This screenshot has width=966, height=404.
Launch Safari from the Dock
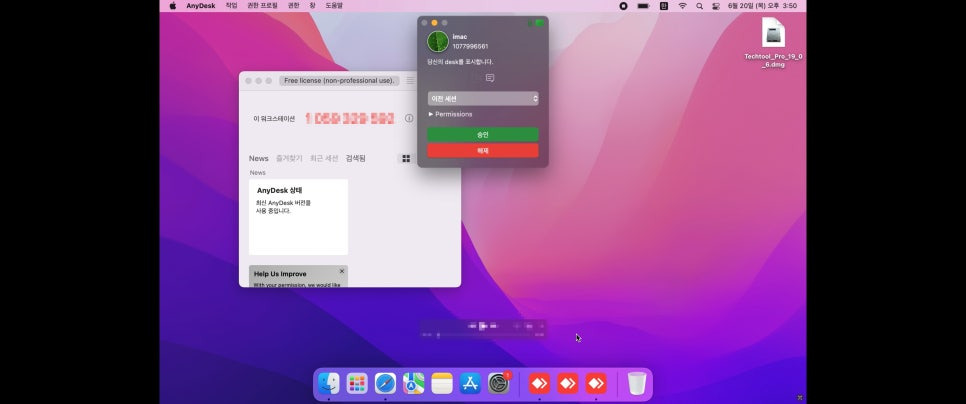pyautogui.click(x=385, y=384)
